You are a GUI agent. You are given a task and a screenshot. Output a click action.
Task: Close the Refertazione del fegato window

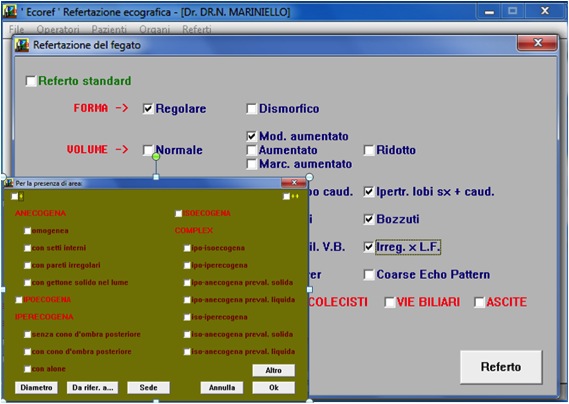pos(537,43)
